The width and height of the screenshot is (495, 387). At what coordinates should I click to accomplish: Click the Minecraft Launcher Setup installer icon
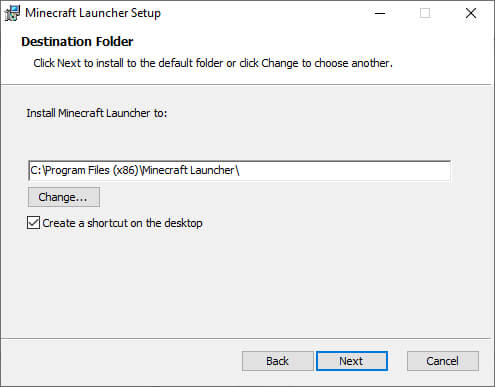pyautogui.click(x=12, y=13)
